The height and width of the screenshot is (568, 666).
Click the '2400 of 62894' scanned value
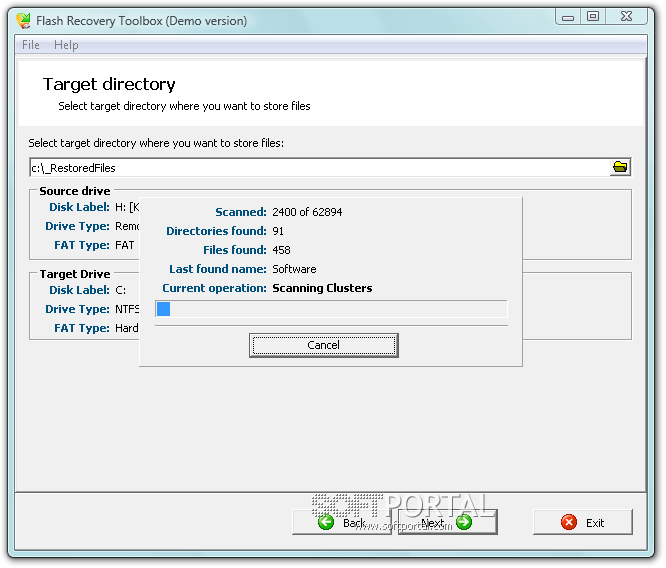(307, 212)
